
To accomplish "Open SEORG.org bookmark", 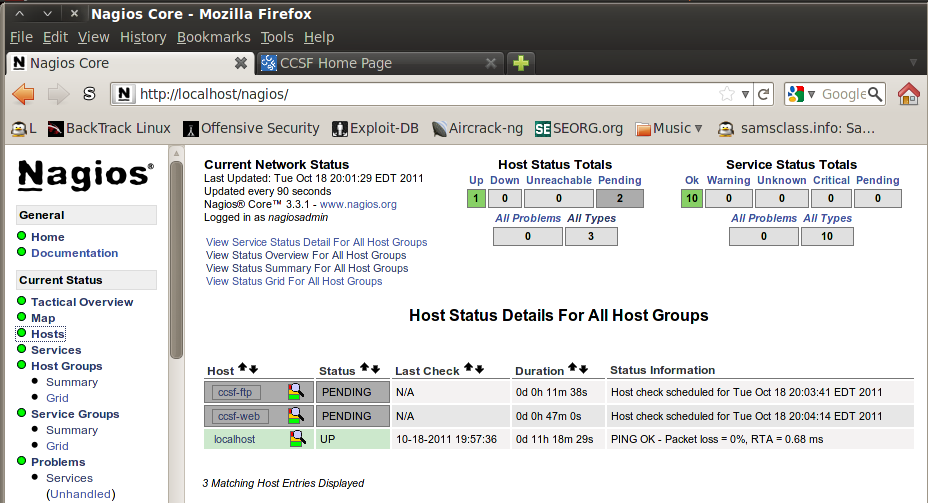I will pos(579,128).
